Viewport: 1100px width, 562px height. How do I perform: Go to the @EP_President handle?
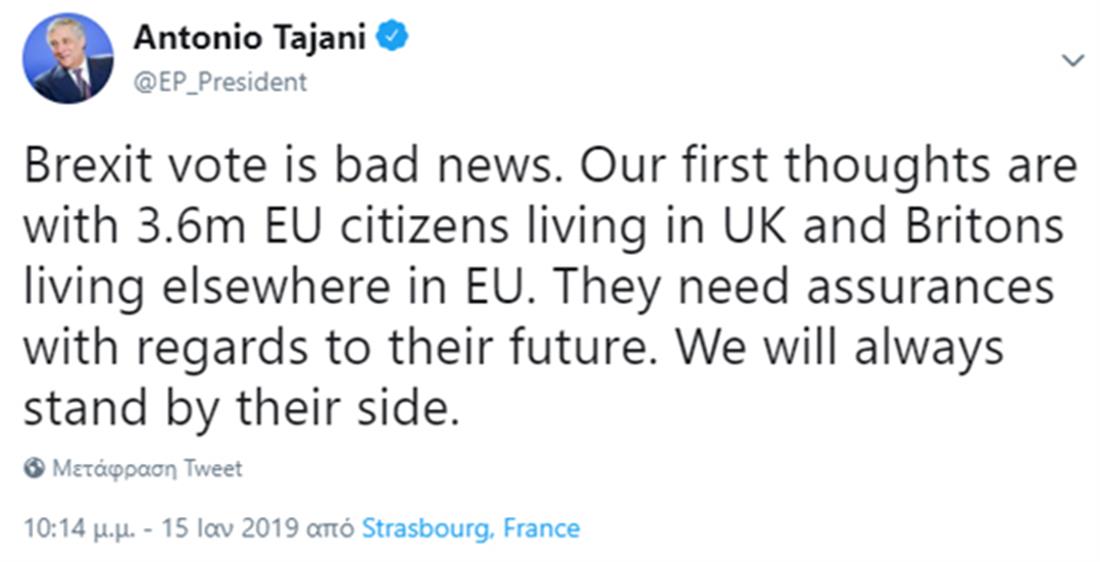click(x=220, y=82)
